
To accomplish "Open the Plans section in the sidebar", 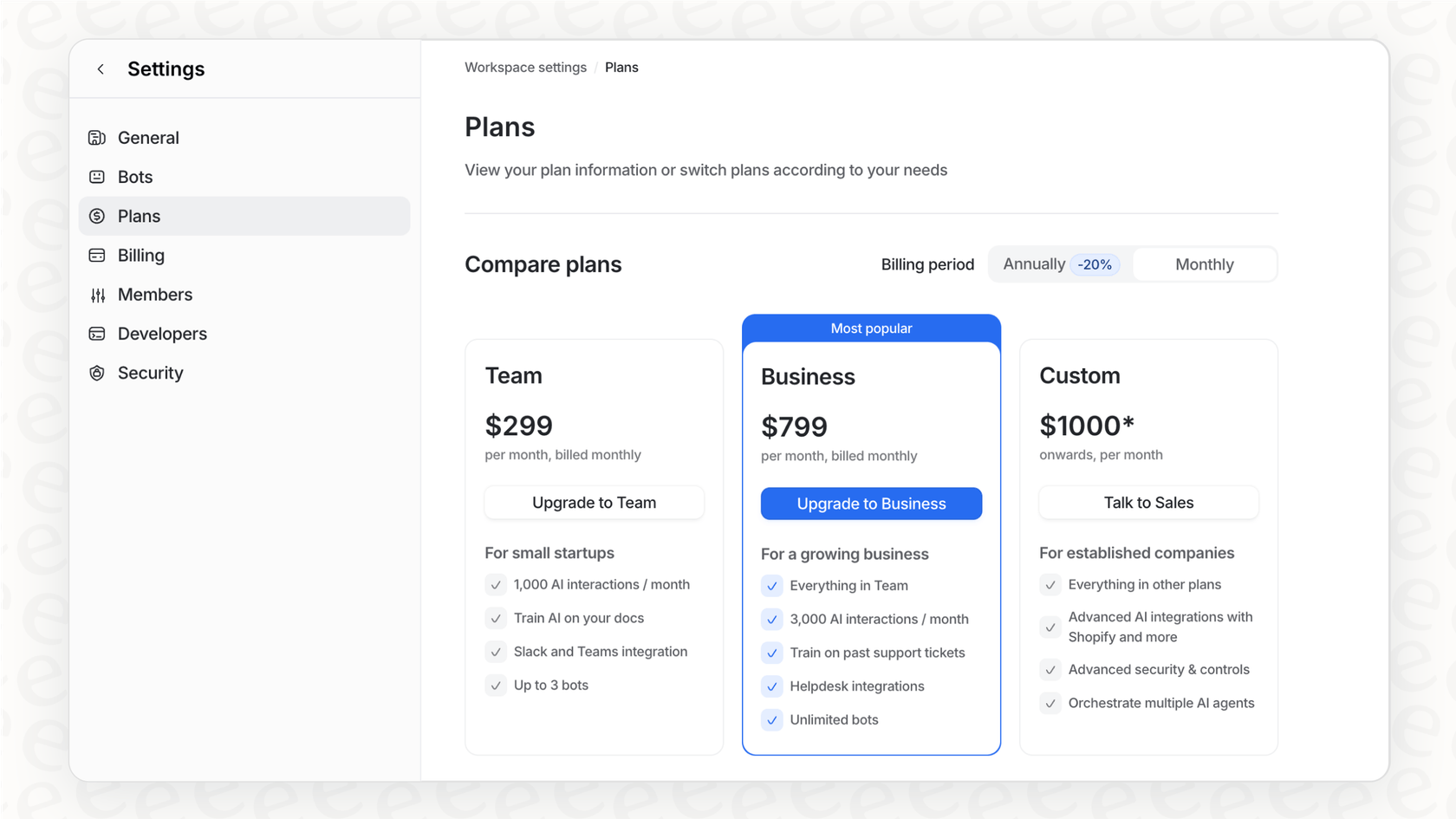I will [139, 216].
